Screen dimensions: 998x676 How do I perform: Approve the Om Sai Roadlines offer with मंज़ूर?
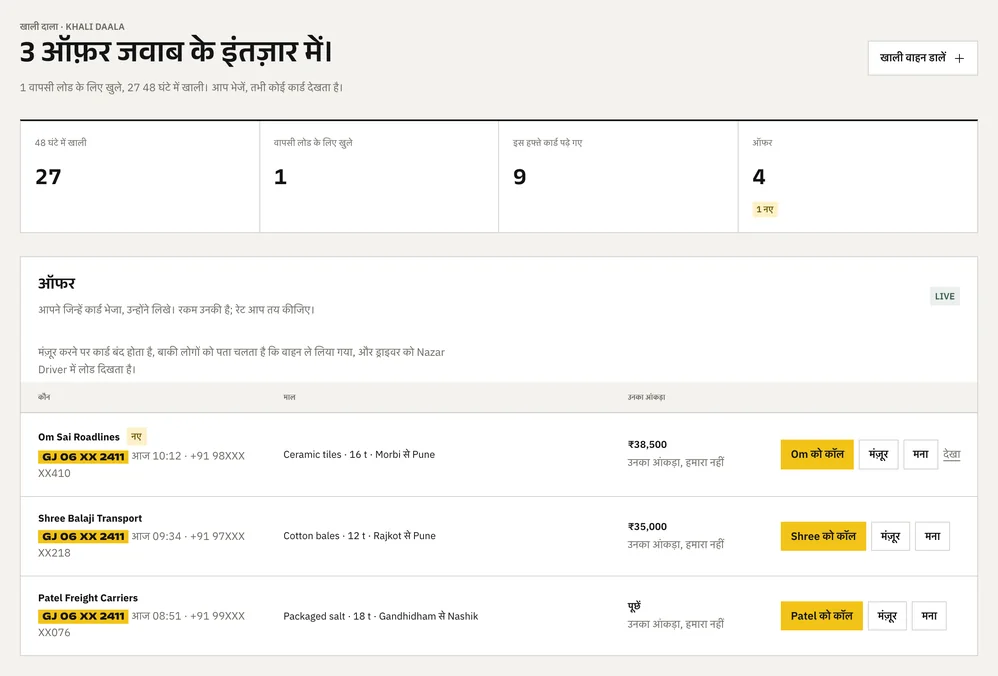pyautogui.click(x=878, y=454)
